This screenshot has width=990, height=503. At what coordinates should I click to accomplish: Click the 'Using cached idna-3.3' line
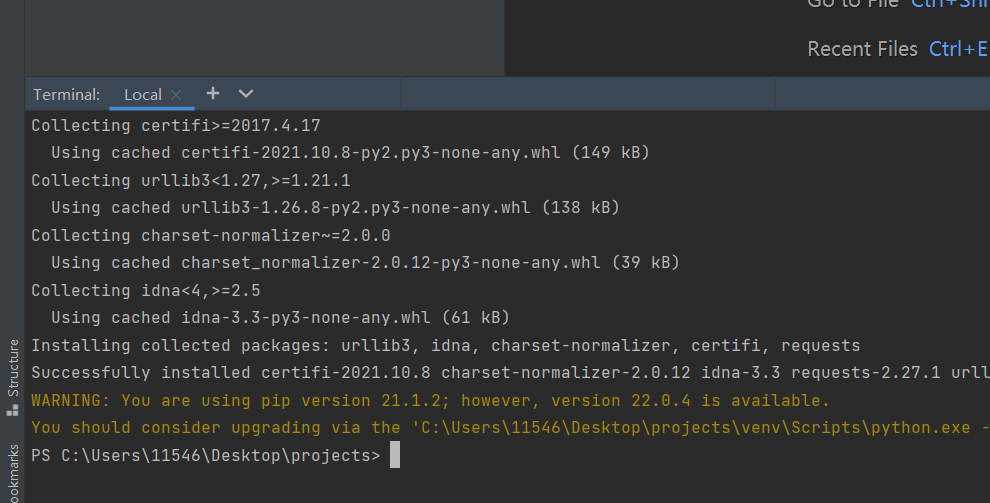click(x=280, y=317)
